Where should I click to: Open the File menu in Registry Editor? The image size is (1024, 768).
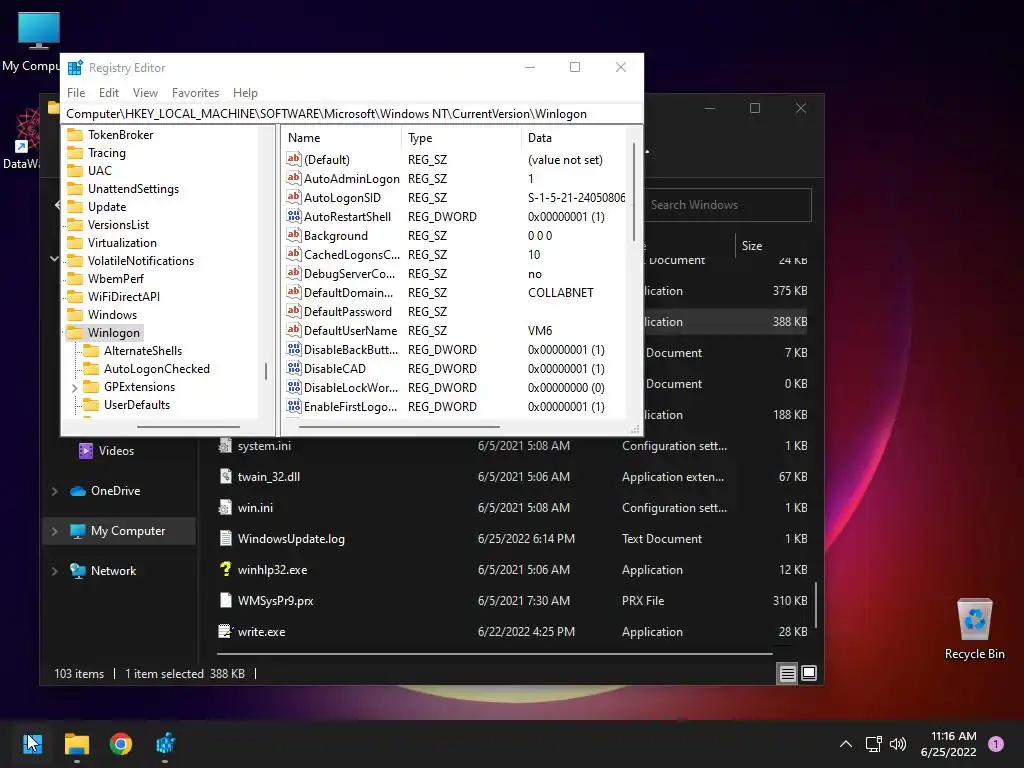76,93
